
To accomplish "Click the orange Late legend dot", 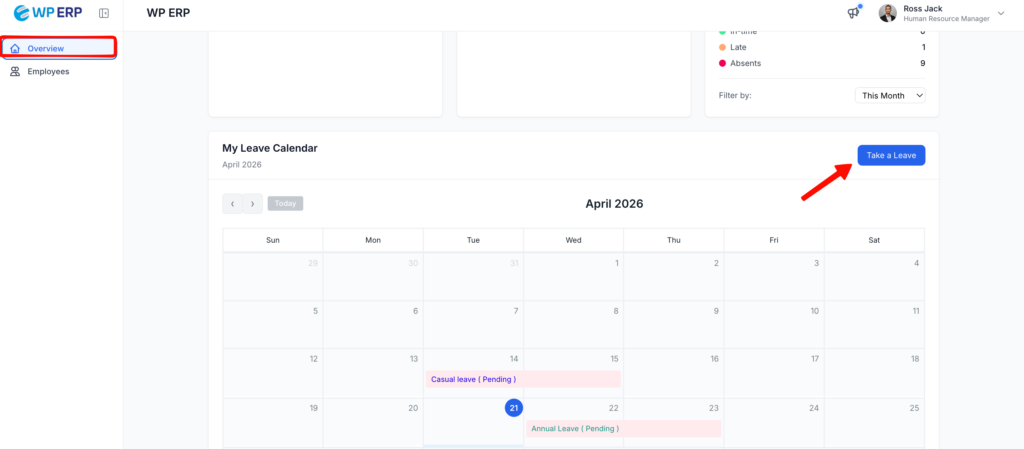I will point(723,47).
